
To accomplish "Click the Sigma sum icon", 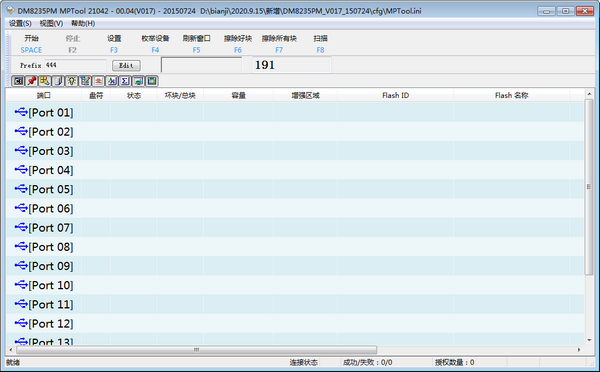I will [x=125, y=81].
